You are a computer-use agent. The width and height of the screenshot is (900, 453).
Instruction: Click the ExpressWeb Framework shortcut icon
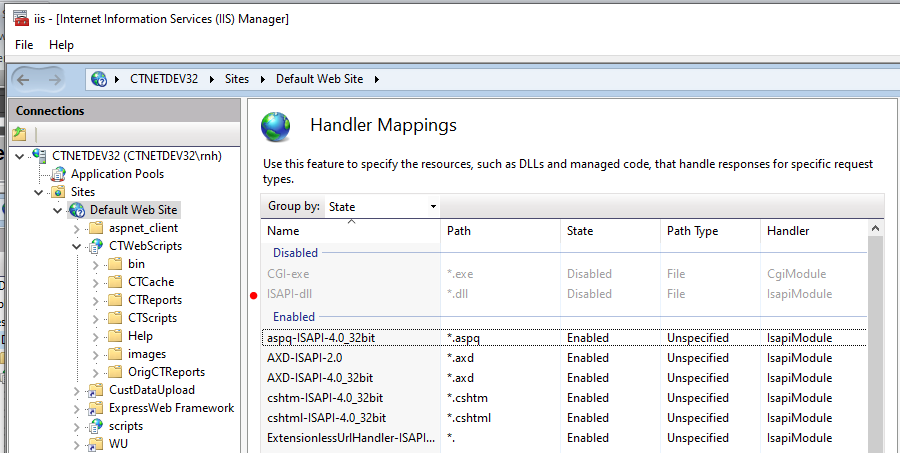tap(96, 408)
